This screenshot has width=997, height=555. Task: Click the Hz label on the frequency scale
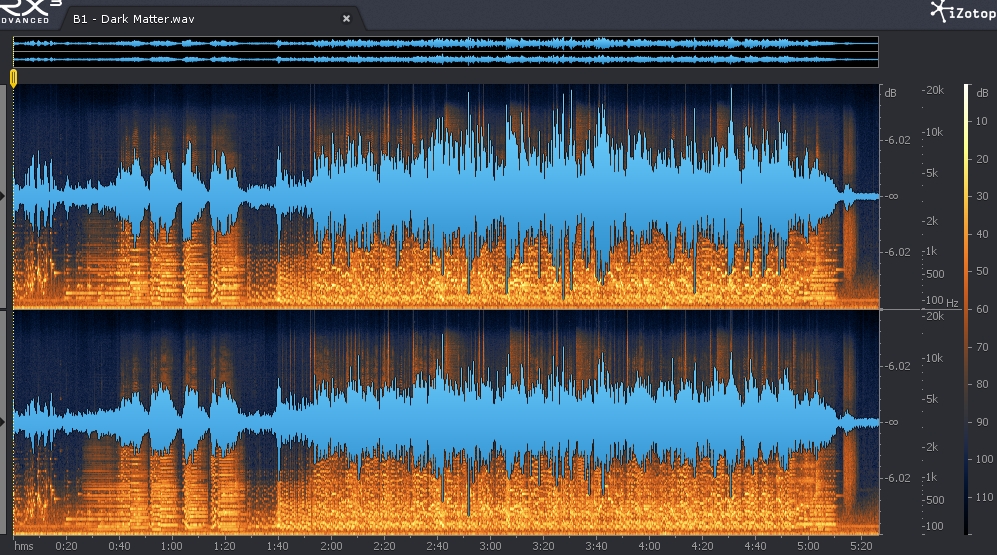pos(952,303)
